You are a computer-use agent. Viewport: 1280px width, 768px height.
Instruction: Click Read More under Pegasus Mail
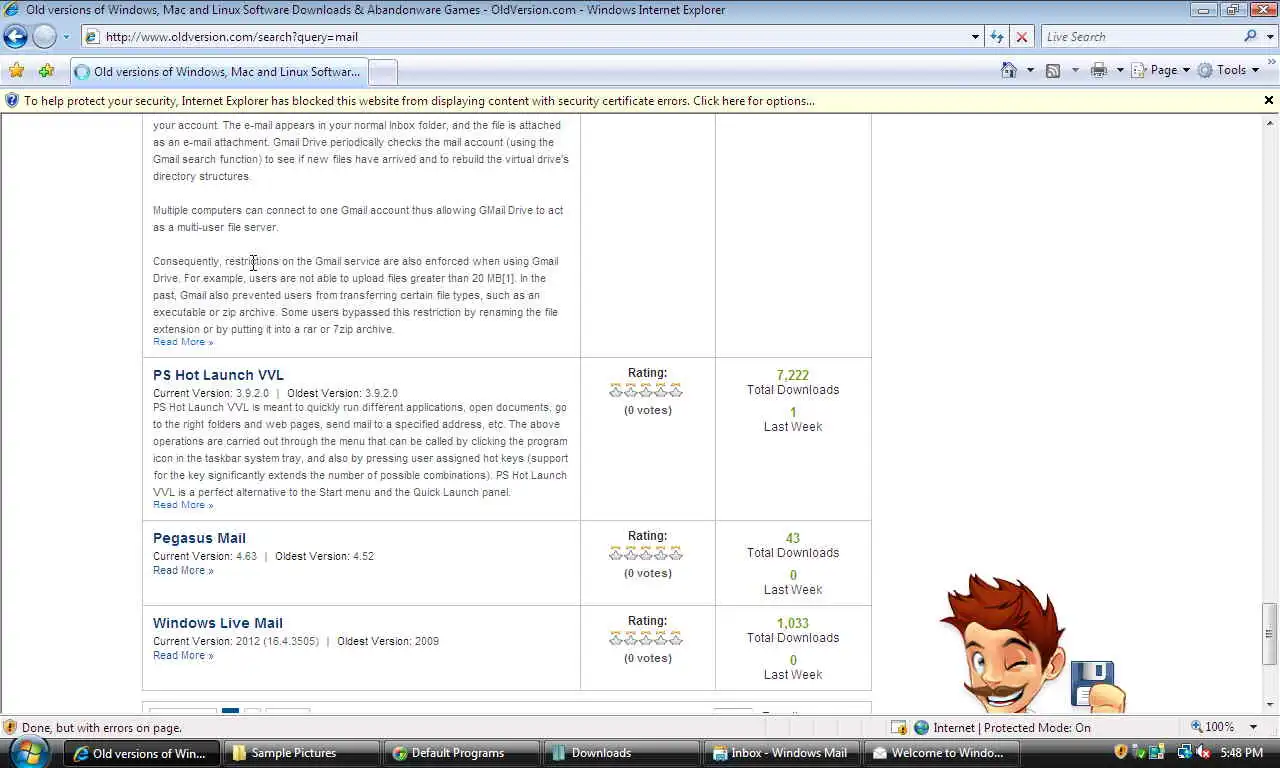(183, 570)
